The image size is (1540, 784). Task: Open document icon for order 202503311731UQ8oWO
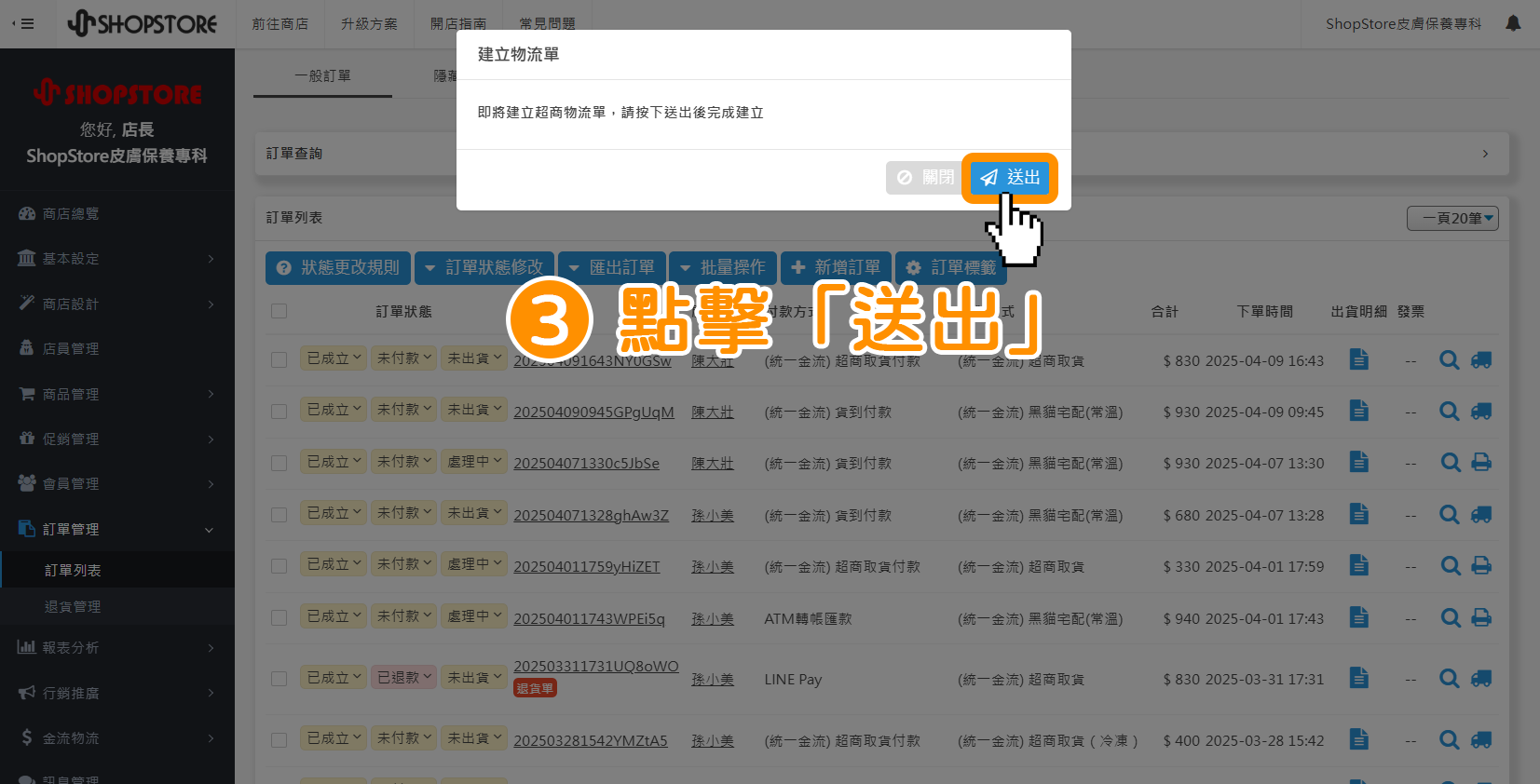pyautogui.click(x=1359, y=678)
